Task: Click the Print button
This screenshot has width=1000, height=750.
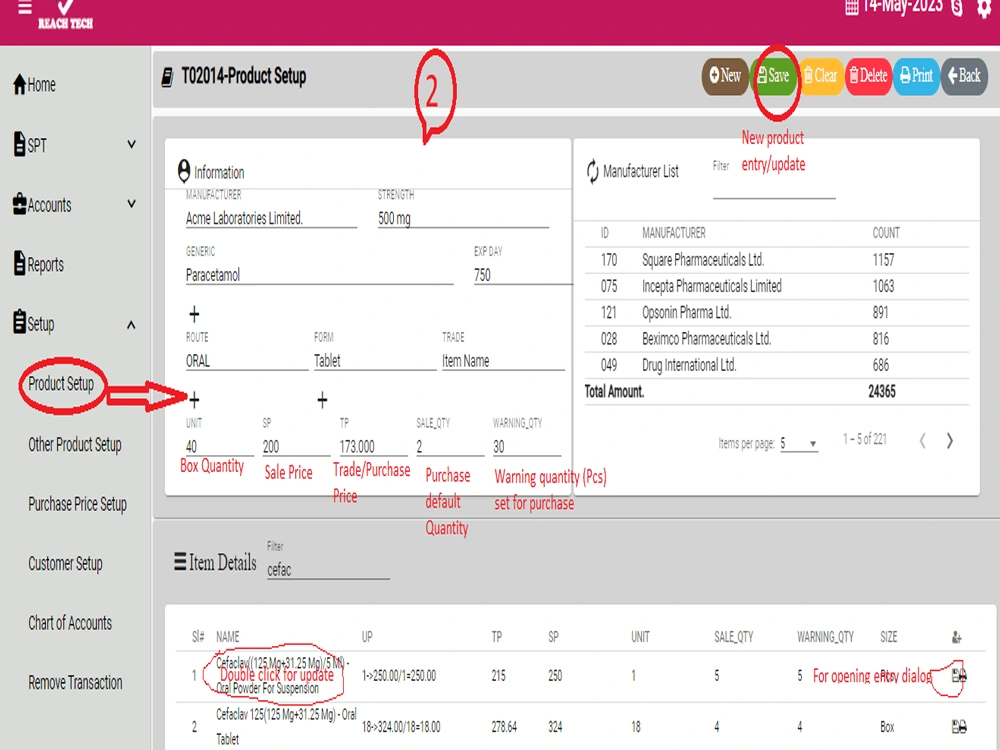Action: [x=916, y=76]
